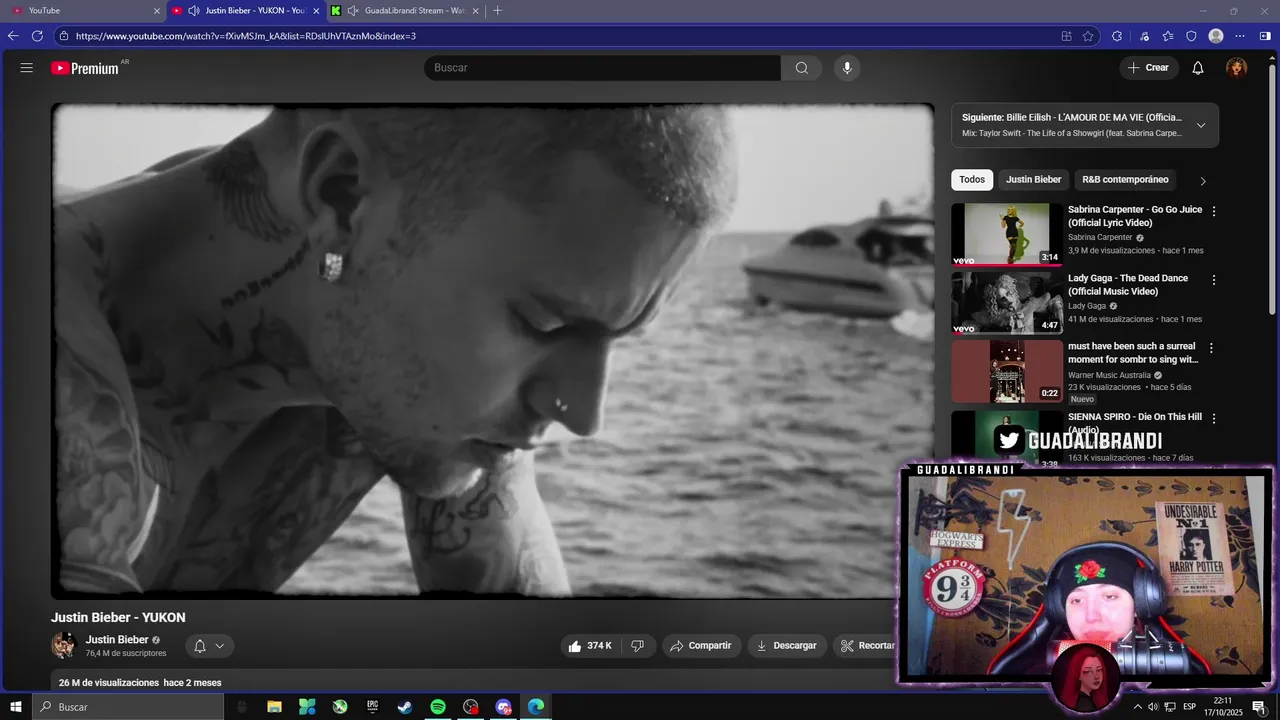This screenshot has height=720, width=1280.
Task: Click the Compartir share button
Action: (701, 646)
